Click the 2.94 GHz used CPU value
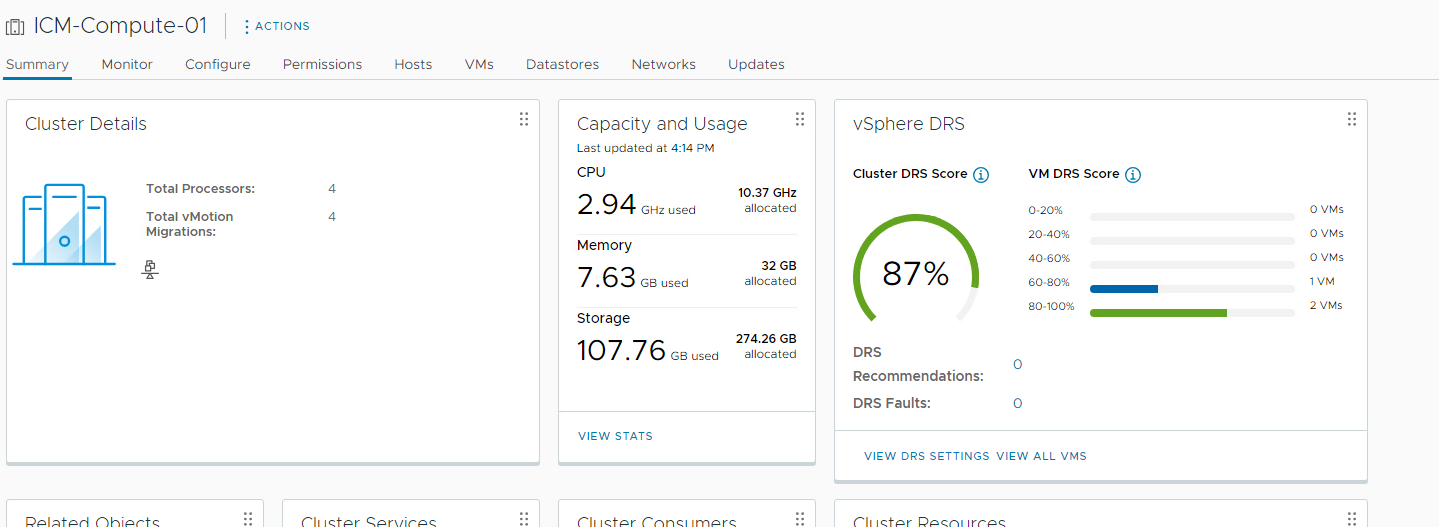Viewport: 1439px width, 527px height. pos(636,205)
